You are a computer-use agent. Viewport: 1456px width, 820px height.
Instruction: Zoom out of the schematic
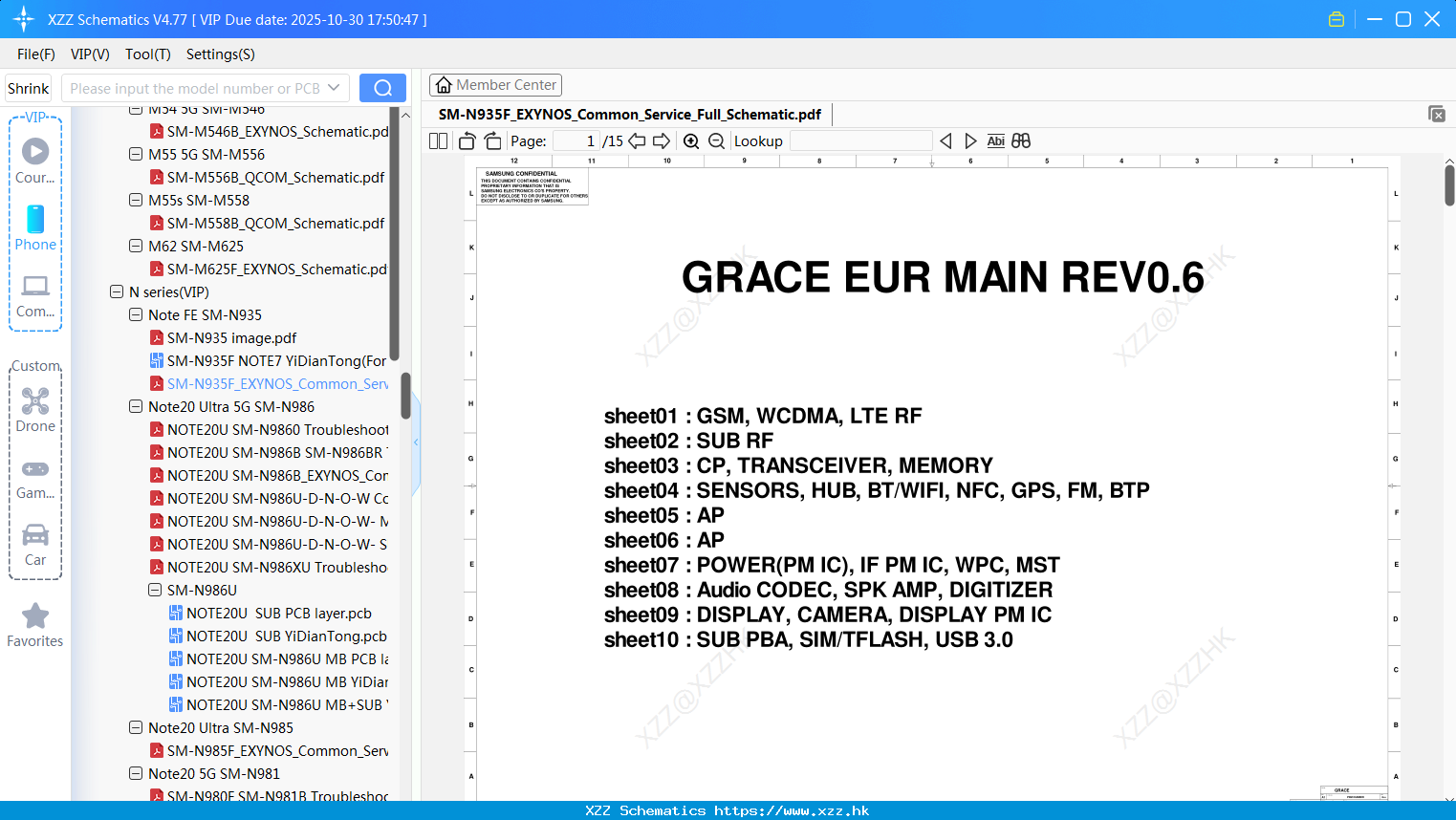tap(716, 141)
